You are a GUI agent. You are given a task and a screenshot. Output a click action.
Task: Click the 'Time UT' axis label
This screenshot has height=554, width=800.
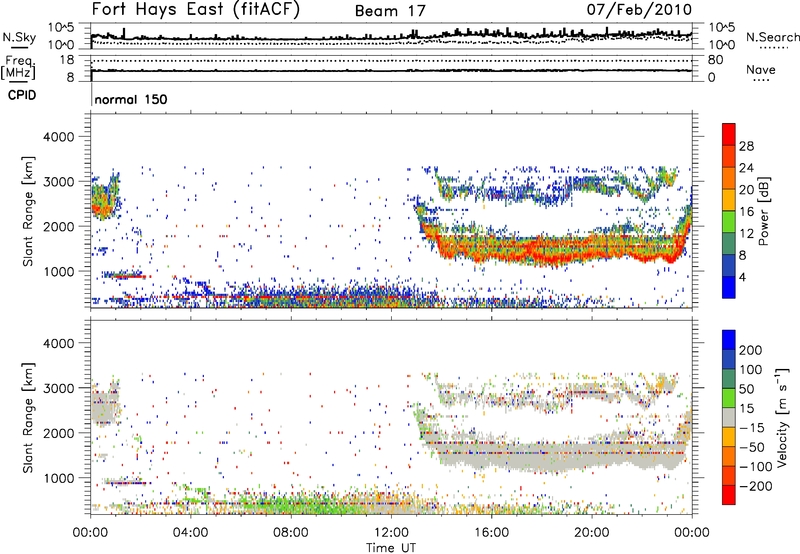point(391,548)
